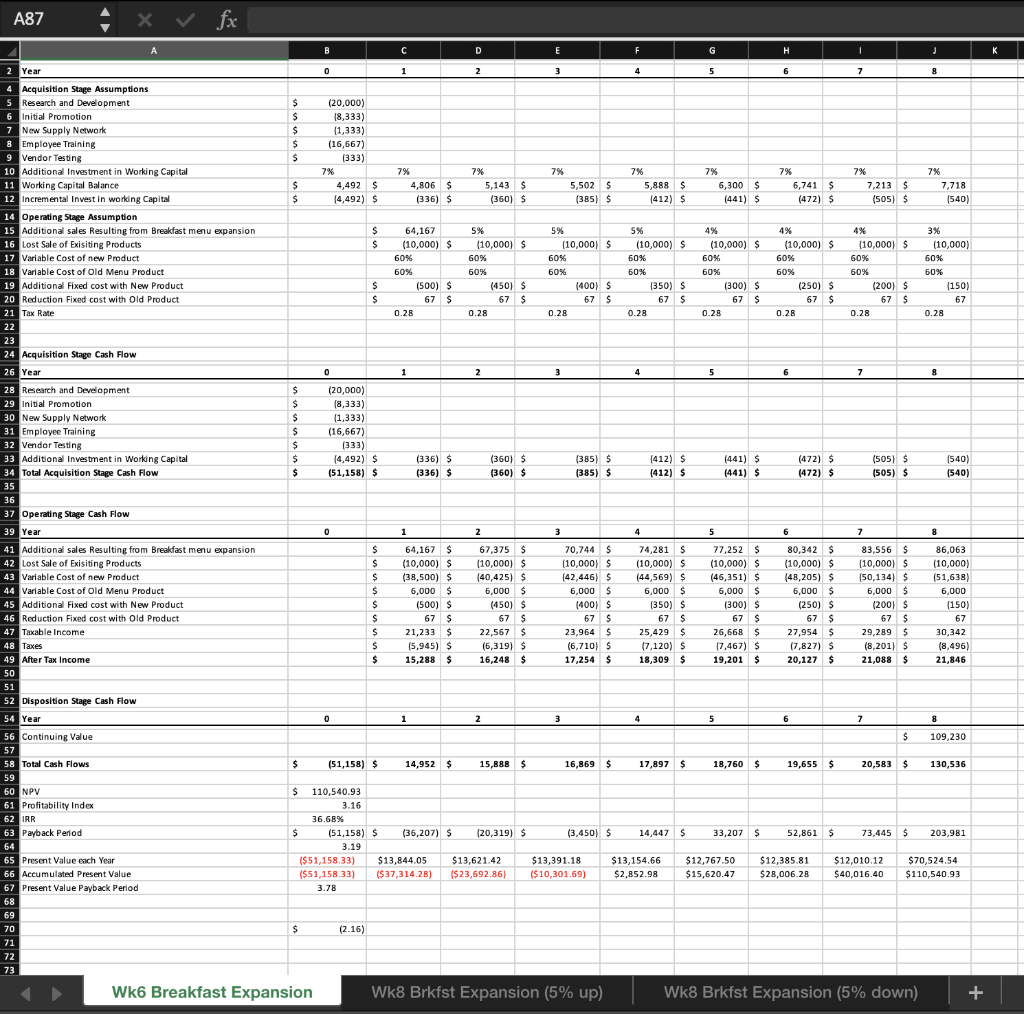Screen dimensions: 1024x1014
Task: Click the left sheet-navigation arrow
Action: (25, 992)
